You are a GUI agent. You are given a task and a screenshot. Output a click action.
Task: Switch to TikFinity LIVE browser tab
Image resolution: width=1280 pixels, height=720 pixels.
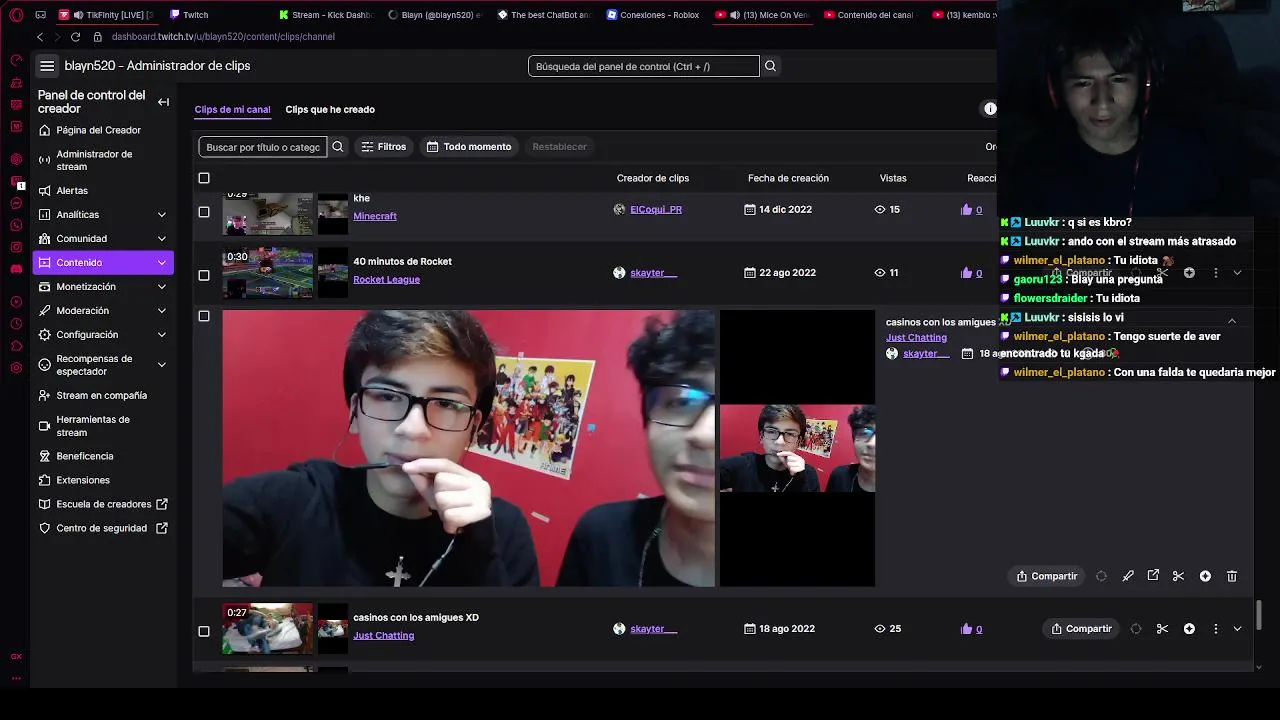pyautogui.click(x=105, y=15)
